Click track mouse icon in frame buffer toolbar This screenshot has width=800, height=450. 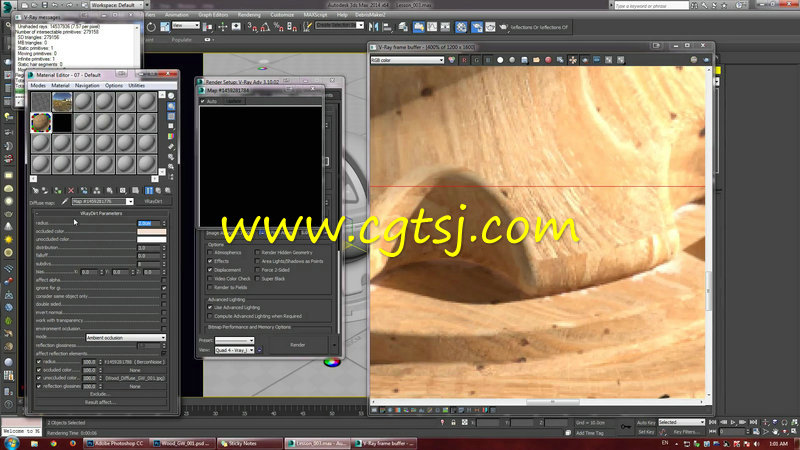point(573,60)
